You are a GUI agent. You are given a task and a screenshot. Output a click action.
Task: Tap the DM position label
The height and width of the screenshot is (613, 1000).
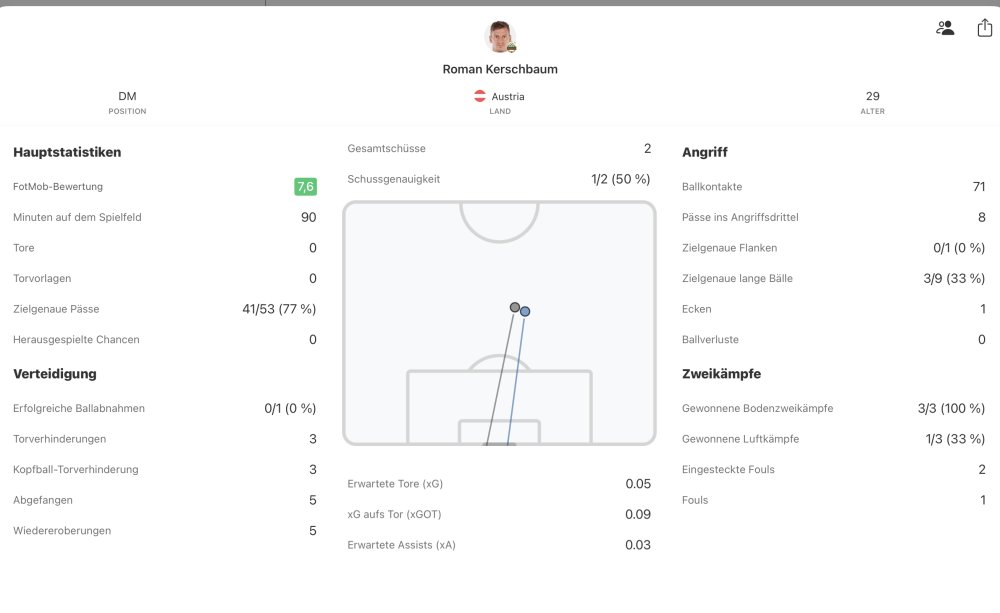[127, 97]
